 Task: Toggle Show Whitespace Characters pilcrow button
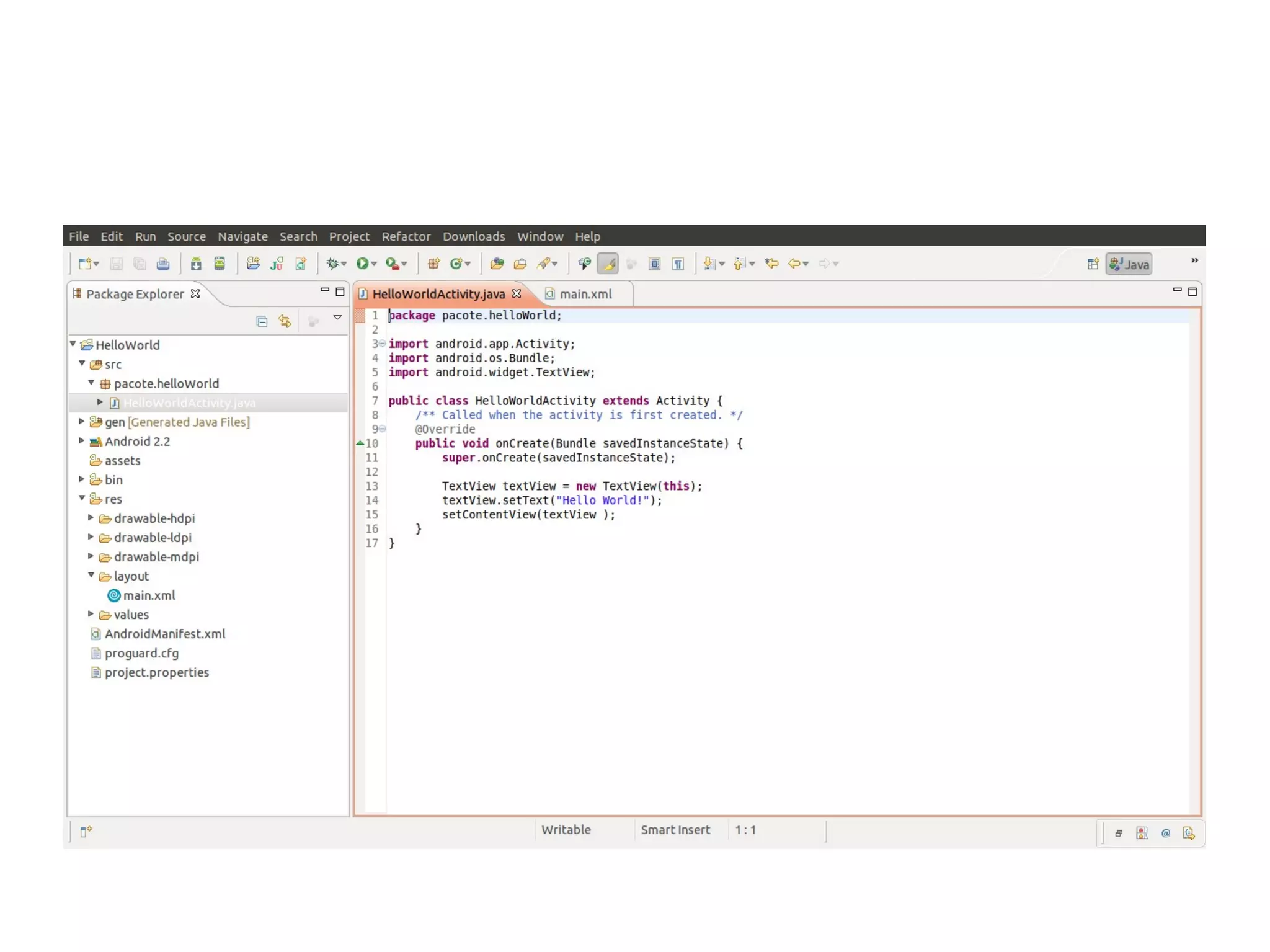(x=678, y=264)
